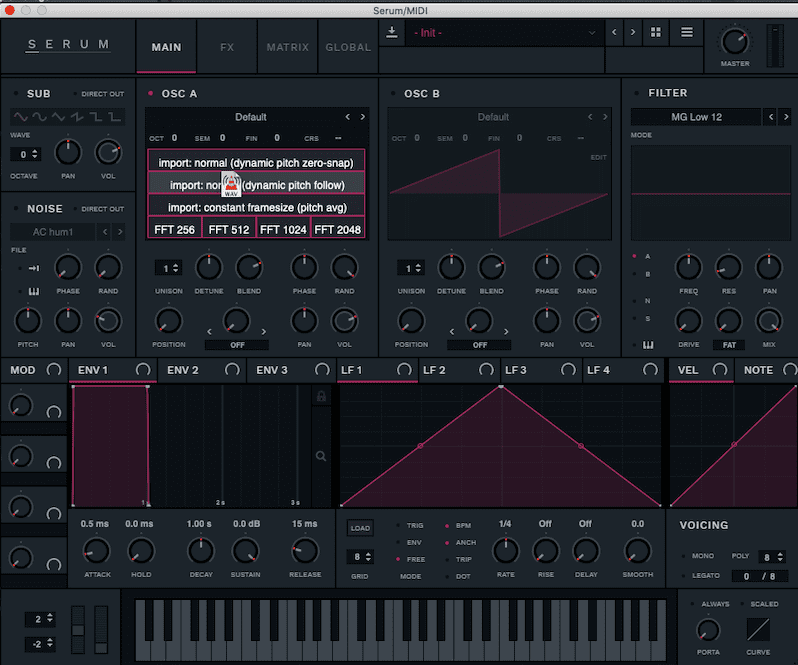This screenshot has width=798, height=665.
Task: Open the Init preset name dropdown
Action: coord(504,33)
